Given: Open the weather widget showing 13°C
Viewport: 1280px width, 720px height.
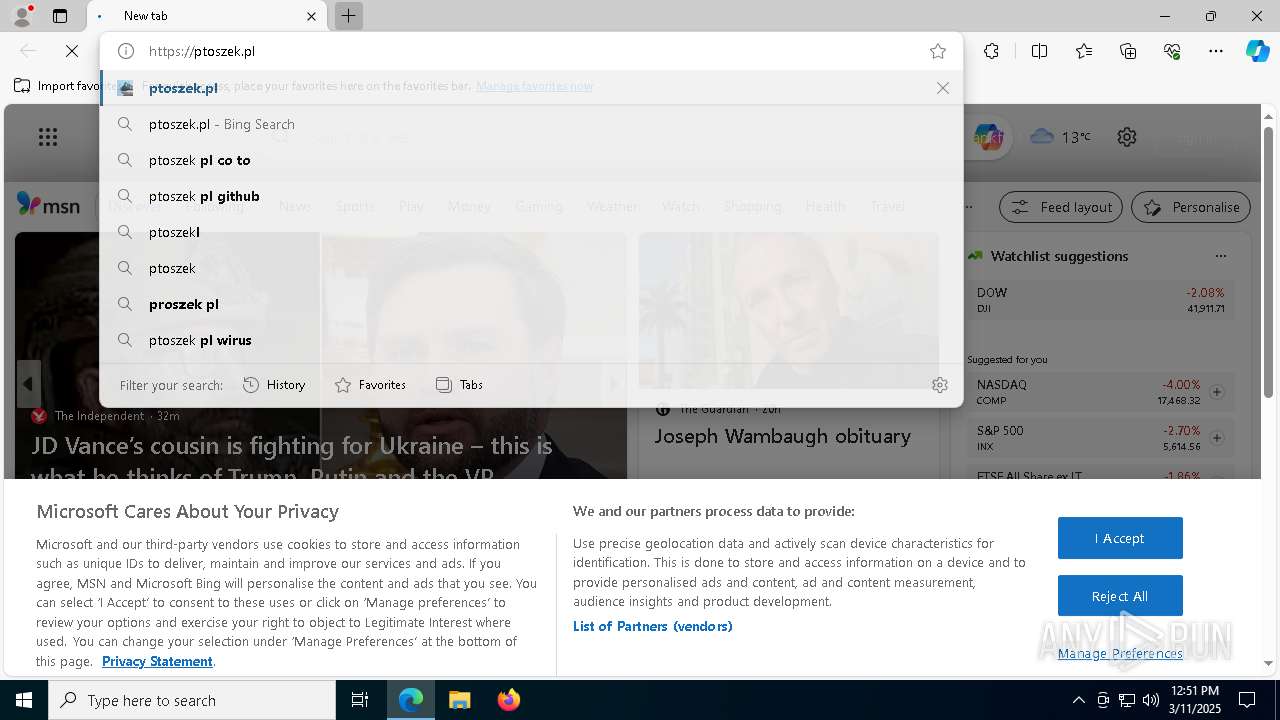Looking at the screenshot, I should click(1060, 137).
